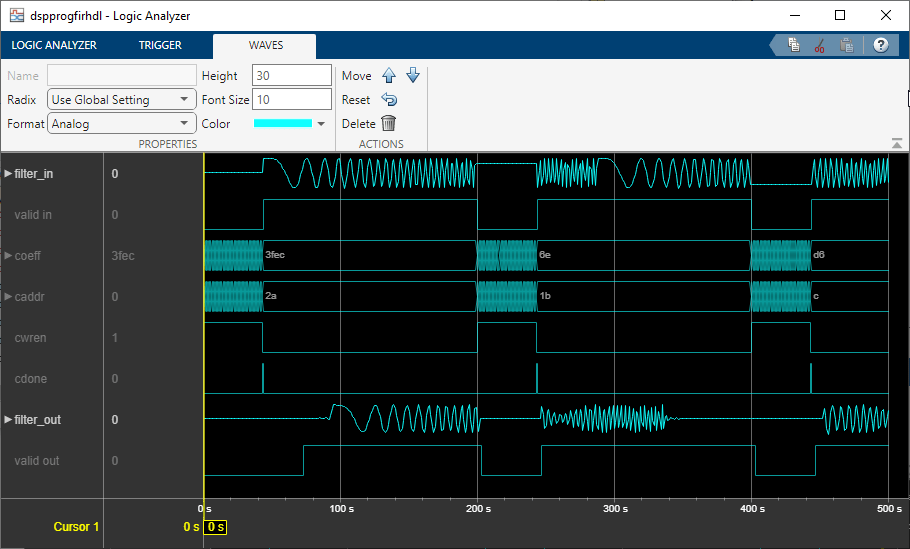This screenshot has height=549, width=910.
Task: Switch to the Trigger tab
Action: coord(160,45)
